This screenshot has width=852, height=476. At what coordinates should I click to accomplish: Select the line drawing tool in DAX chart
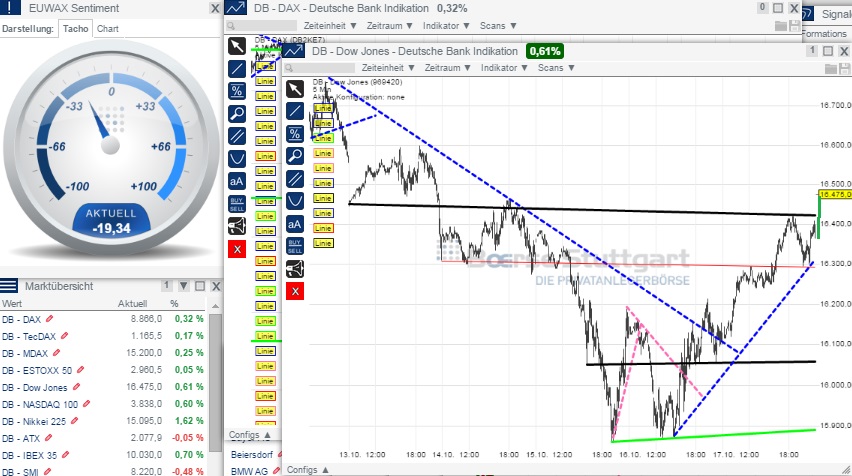[x=236, y=68]
